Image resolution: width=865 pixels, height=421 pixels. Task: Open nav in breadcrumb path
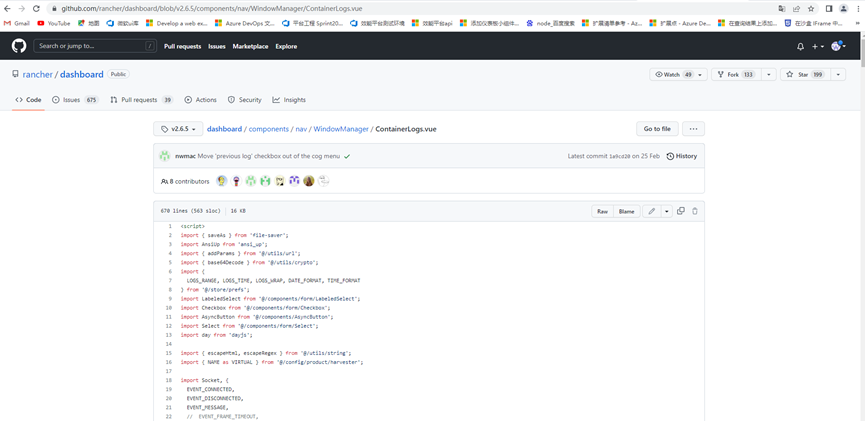(x=301, y=129)
